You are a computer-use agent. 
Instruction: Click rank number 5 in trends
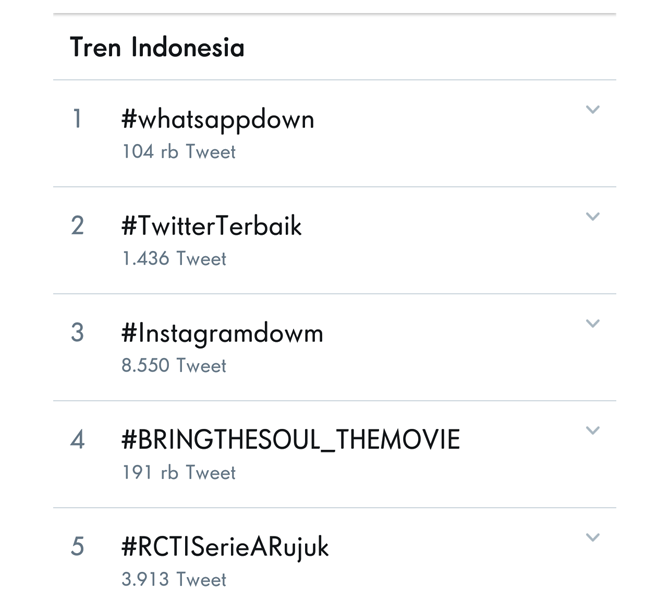77,547
